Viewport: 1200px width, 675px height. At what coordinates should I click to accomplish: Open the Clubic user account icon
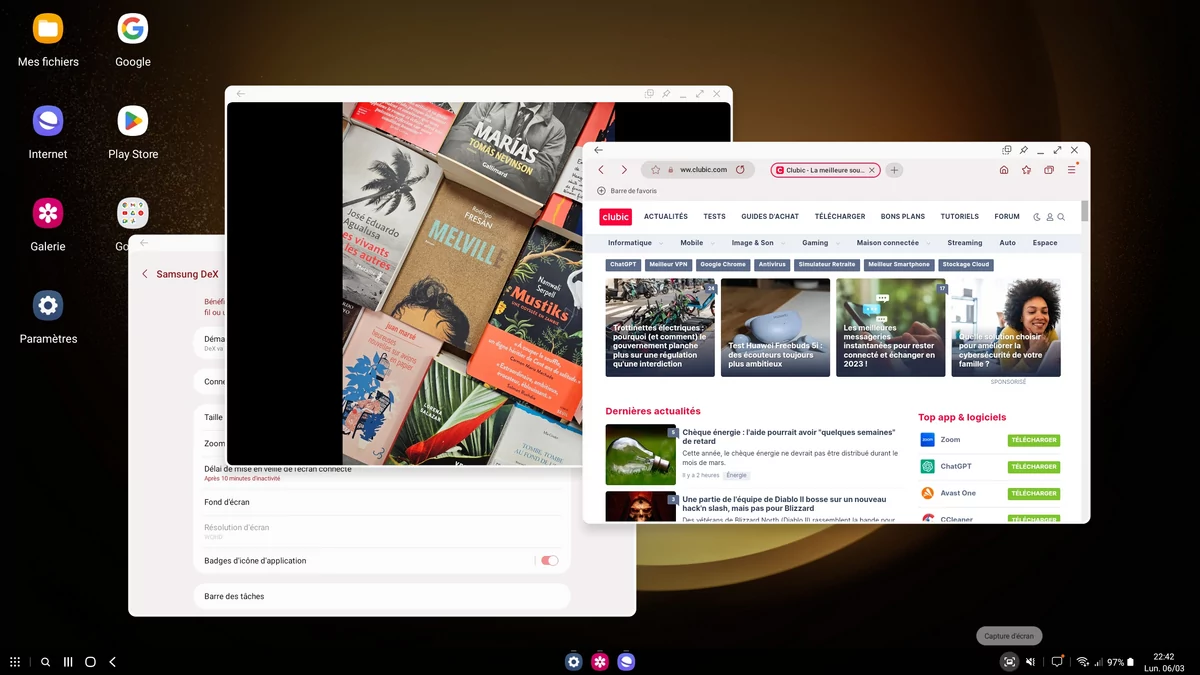(x=1049, y=217)
